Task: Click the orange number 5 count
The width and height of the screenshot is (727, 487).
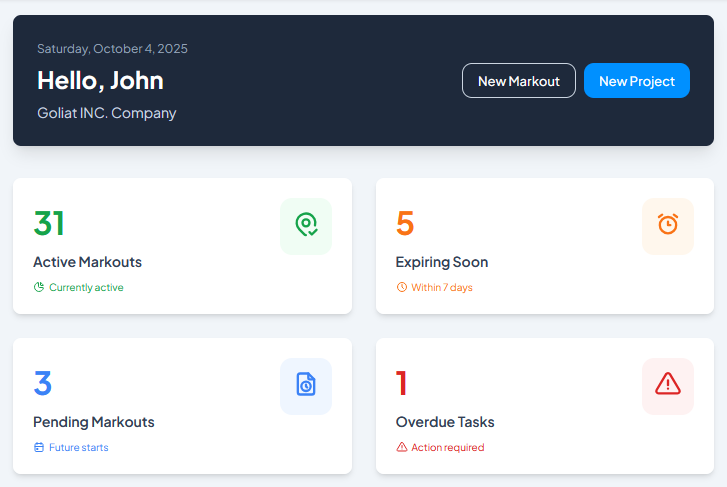Action: pyautogui.click(x=405, y=224)
